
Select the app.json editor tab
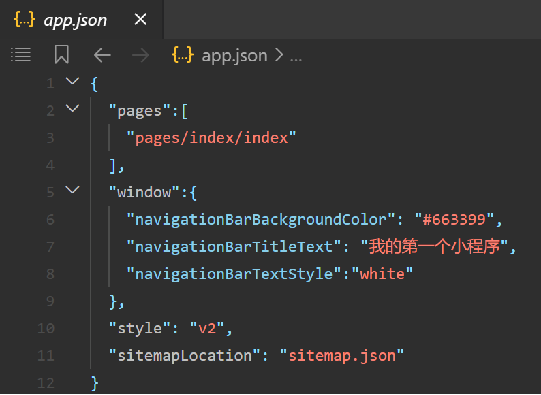pyautogui.click(x=81, y=20)
